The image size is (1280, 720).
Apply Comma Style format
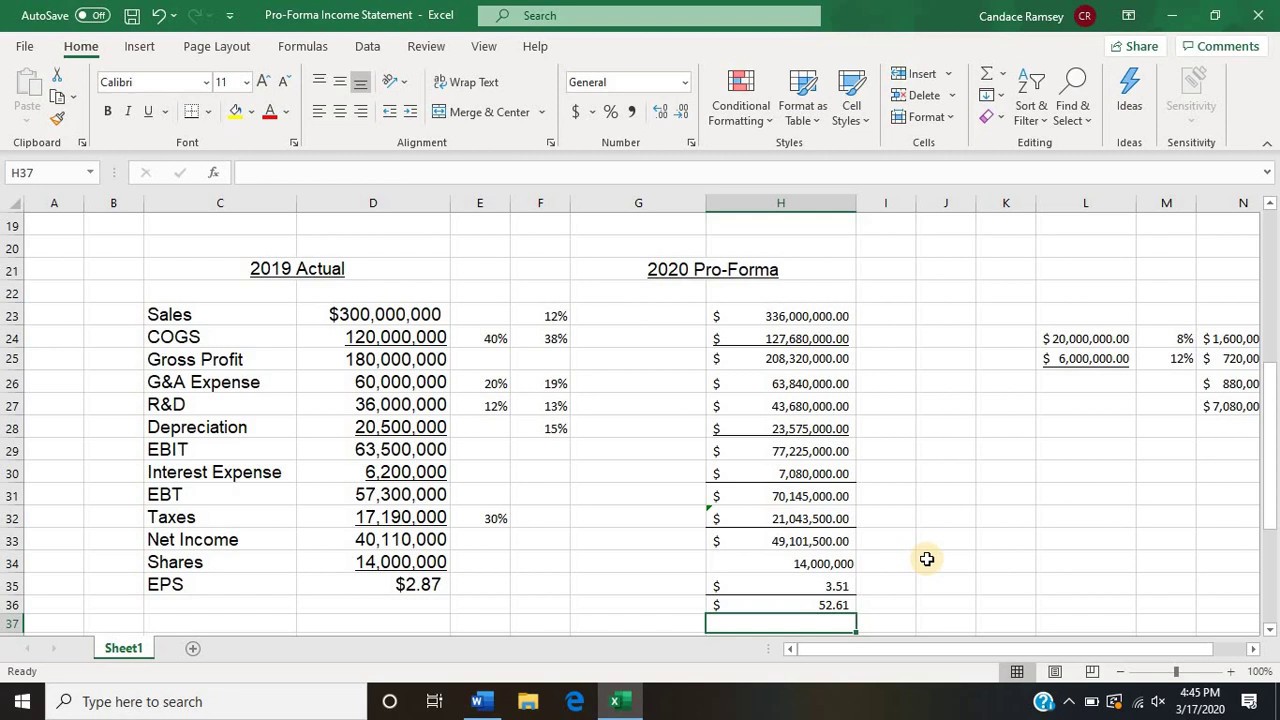pyautogui.click(x=631, y=112)
